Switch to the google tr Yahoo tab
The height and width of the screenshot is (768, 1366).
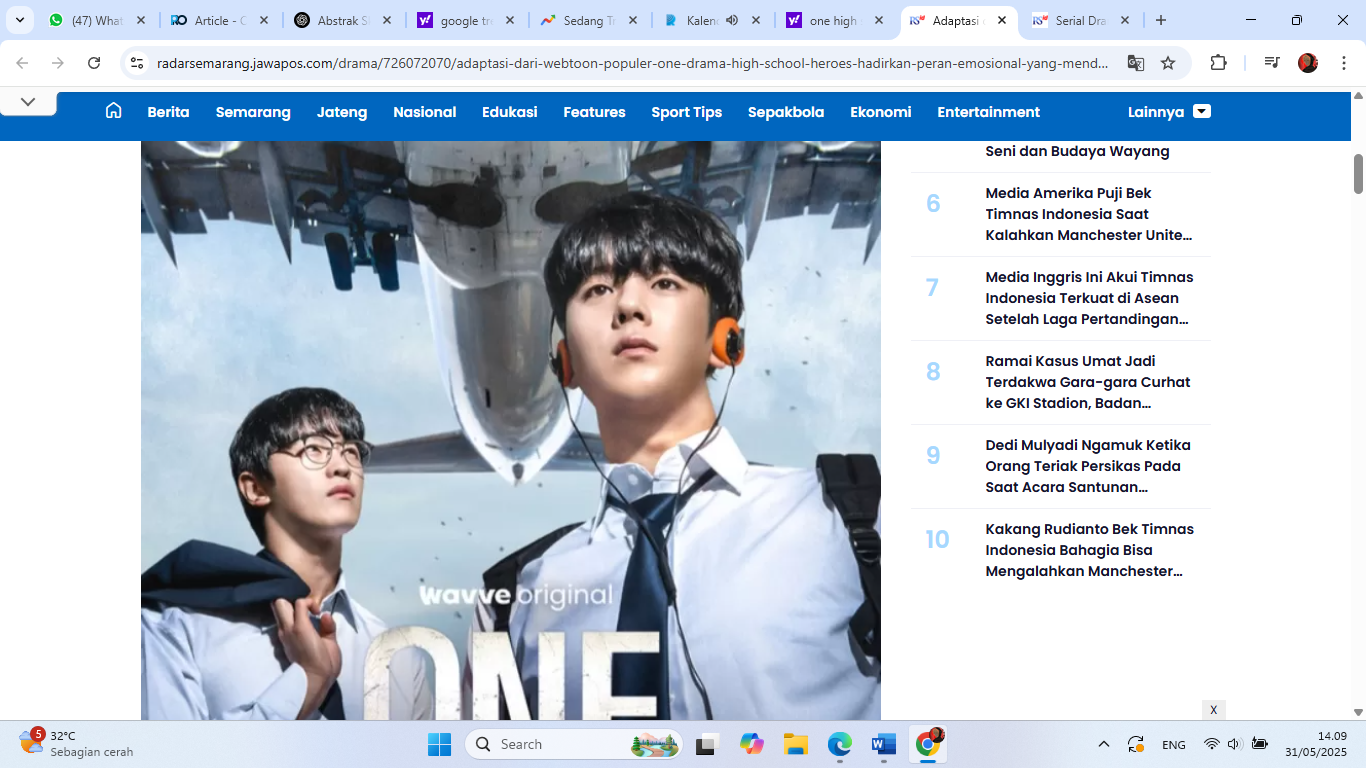[466, 20]
